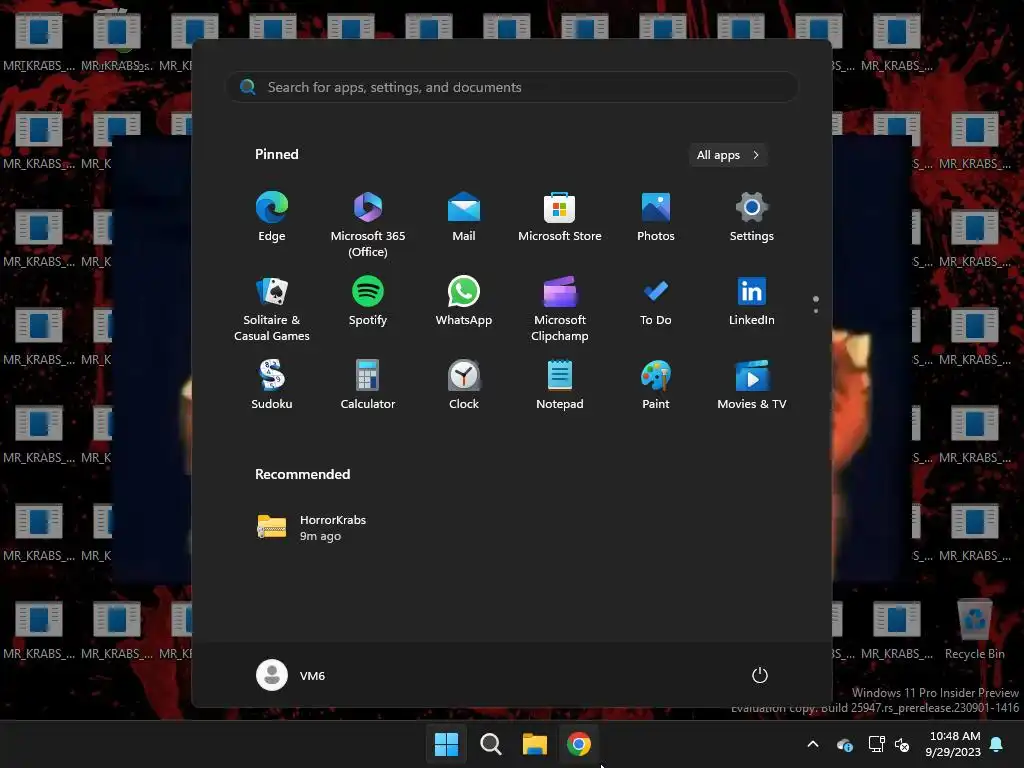This screenshot has width=1024, height=768.
Task: Launch Paint
Action: pos(656,385)
